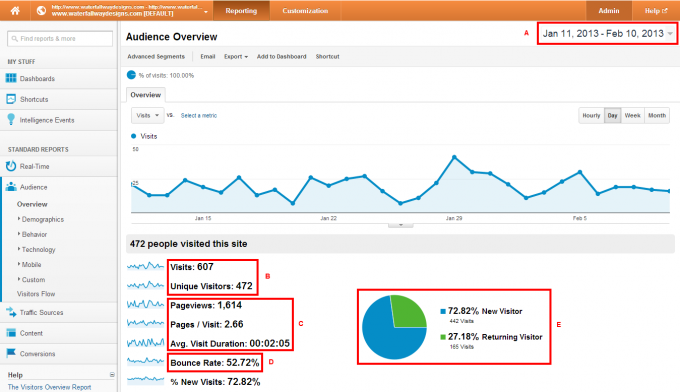Select the Day graph granularity
The image size is (680, 392).
[x=612, y=115]
